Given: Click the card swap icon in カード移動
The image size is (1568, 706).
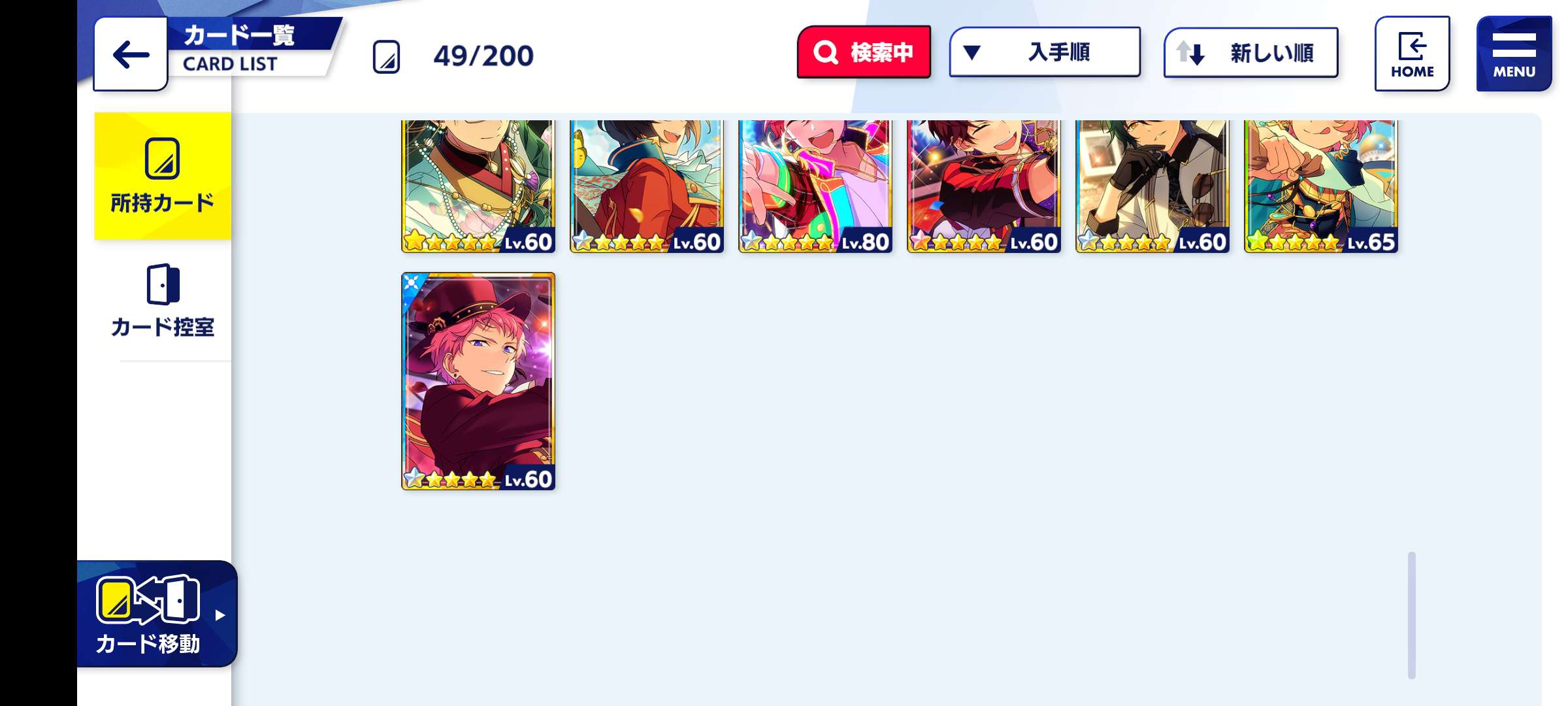Looking at the screenshot, I should (148, 599).
